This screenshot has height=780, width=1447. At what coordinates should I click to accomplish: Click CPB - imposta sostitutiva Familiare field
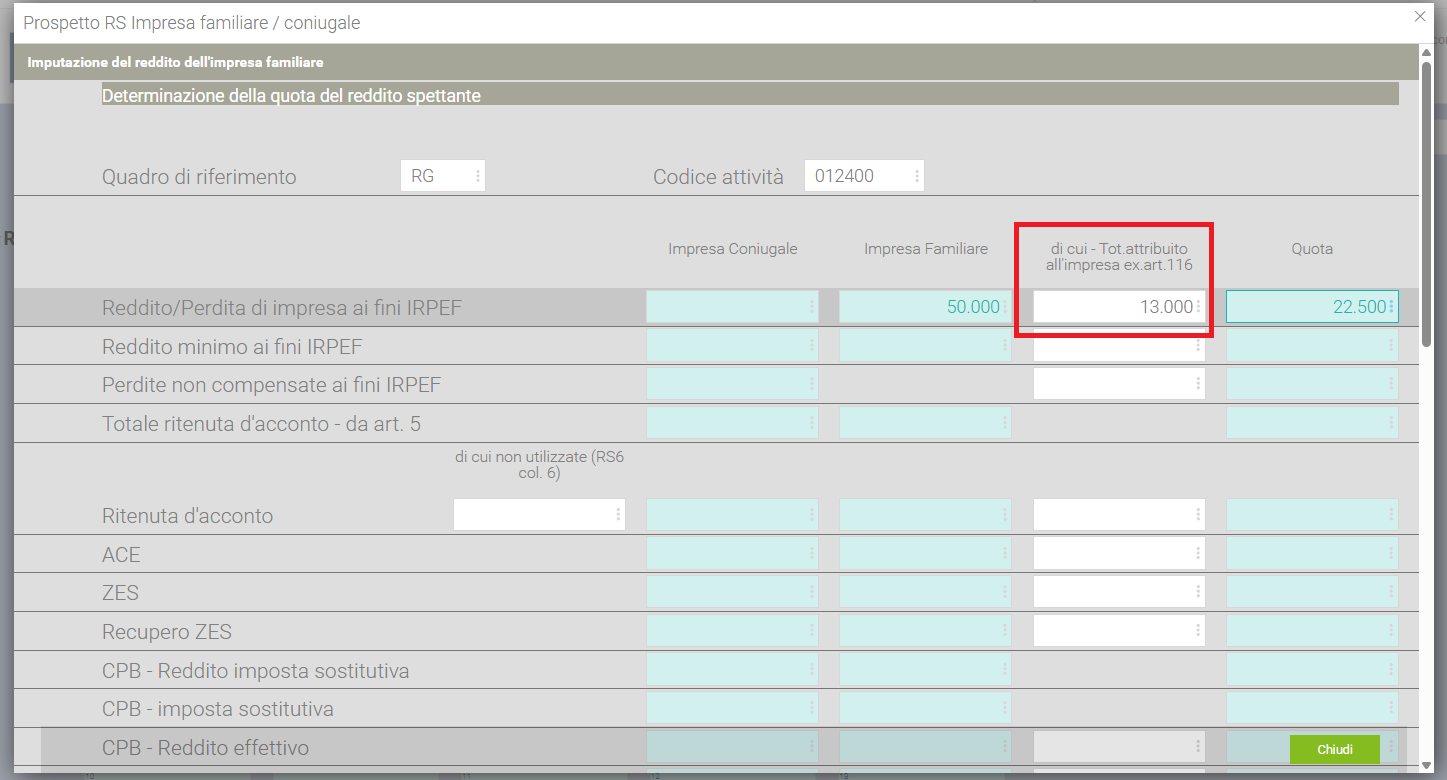tap(925, 708)
